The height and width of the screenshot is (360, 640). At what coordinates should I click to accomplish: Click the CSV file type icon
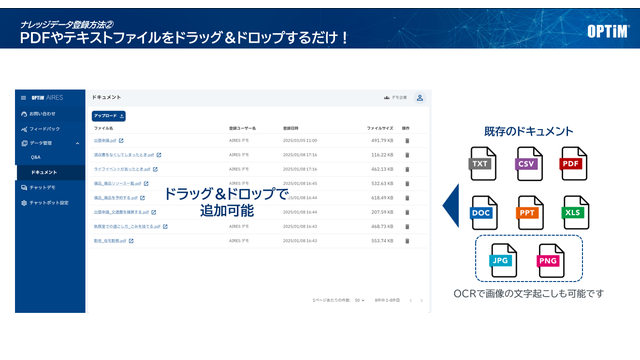[x=529, y=164]
